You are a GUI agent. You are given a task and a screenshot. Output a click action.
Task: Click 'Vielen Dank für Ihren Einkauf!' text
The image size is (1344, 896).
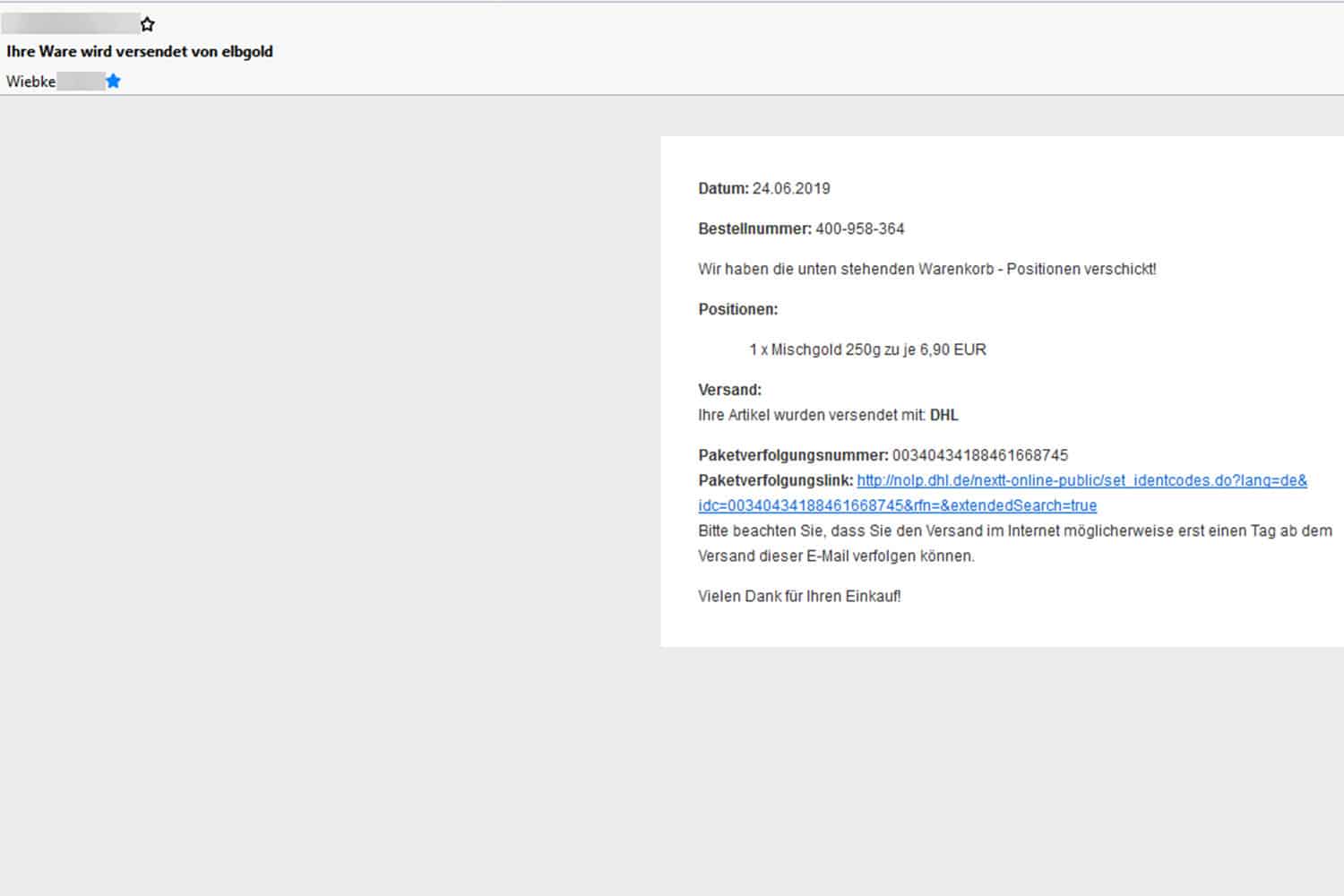coord(799,597)
